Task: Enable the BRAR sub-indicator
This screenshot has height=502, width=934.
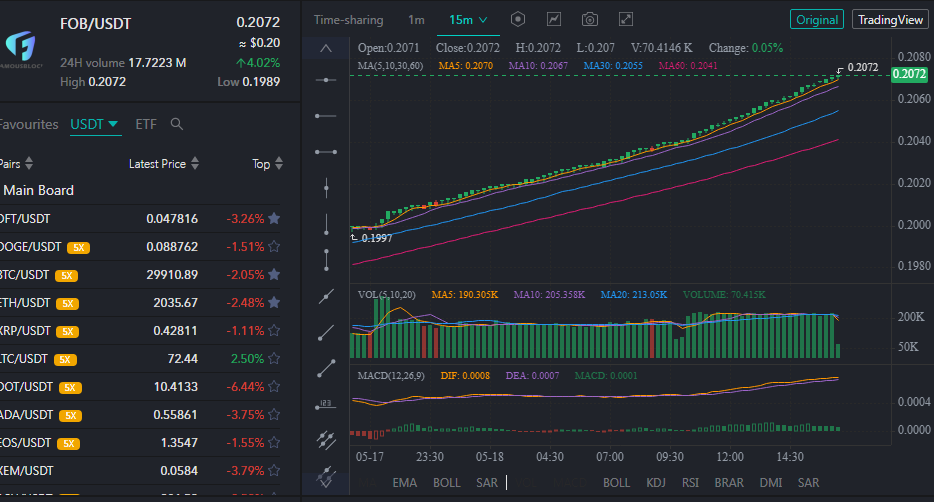Action: [729, 482]
